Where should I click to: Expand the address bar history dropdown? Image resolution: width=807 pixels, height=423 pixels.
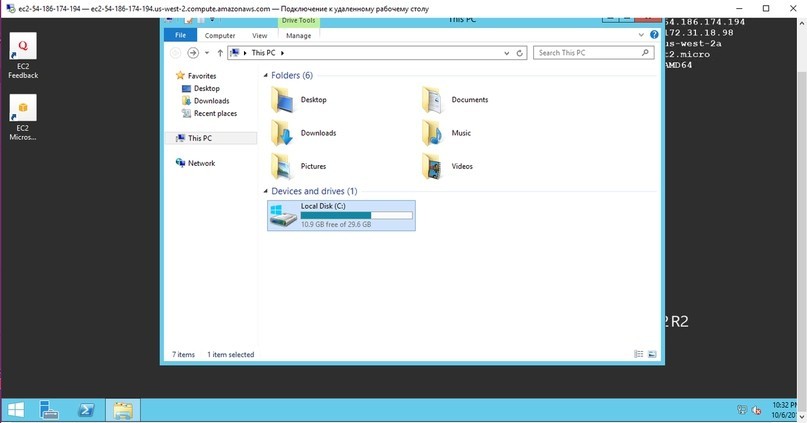coord(506,53)
